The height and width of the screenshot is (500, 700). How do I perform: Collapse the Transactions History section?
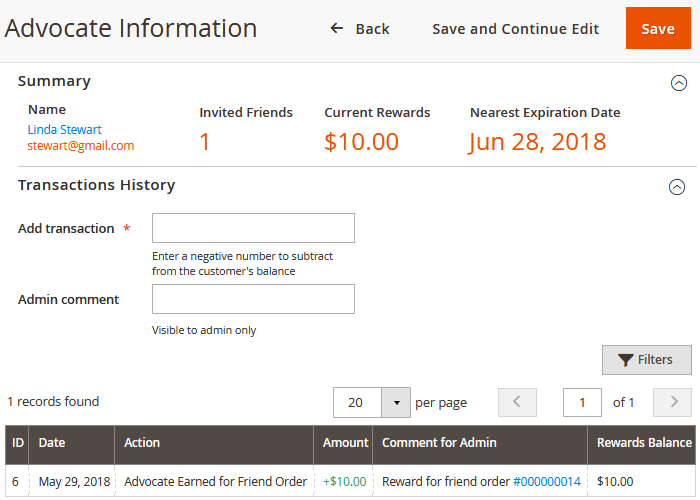pos(677,187)
